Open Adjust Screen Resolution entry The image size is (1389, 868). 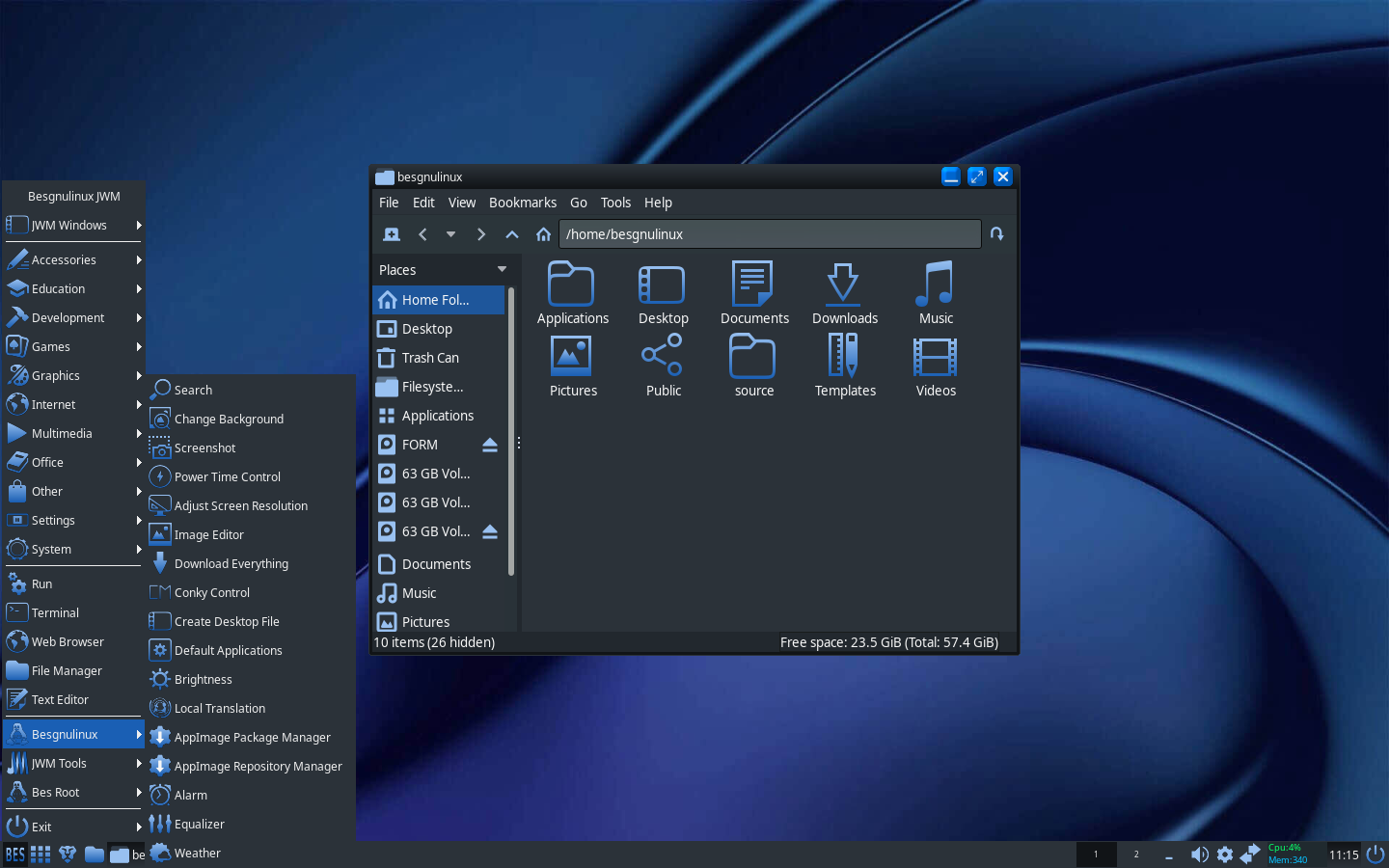point(251,505)
